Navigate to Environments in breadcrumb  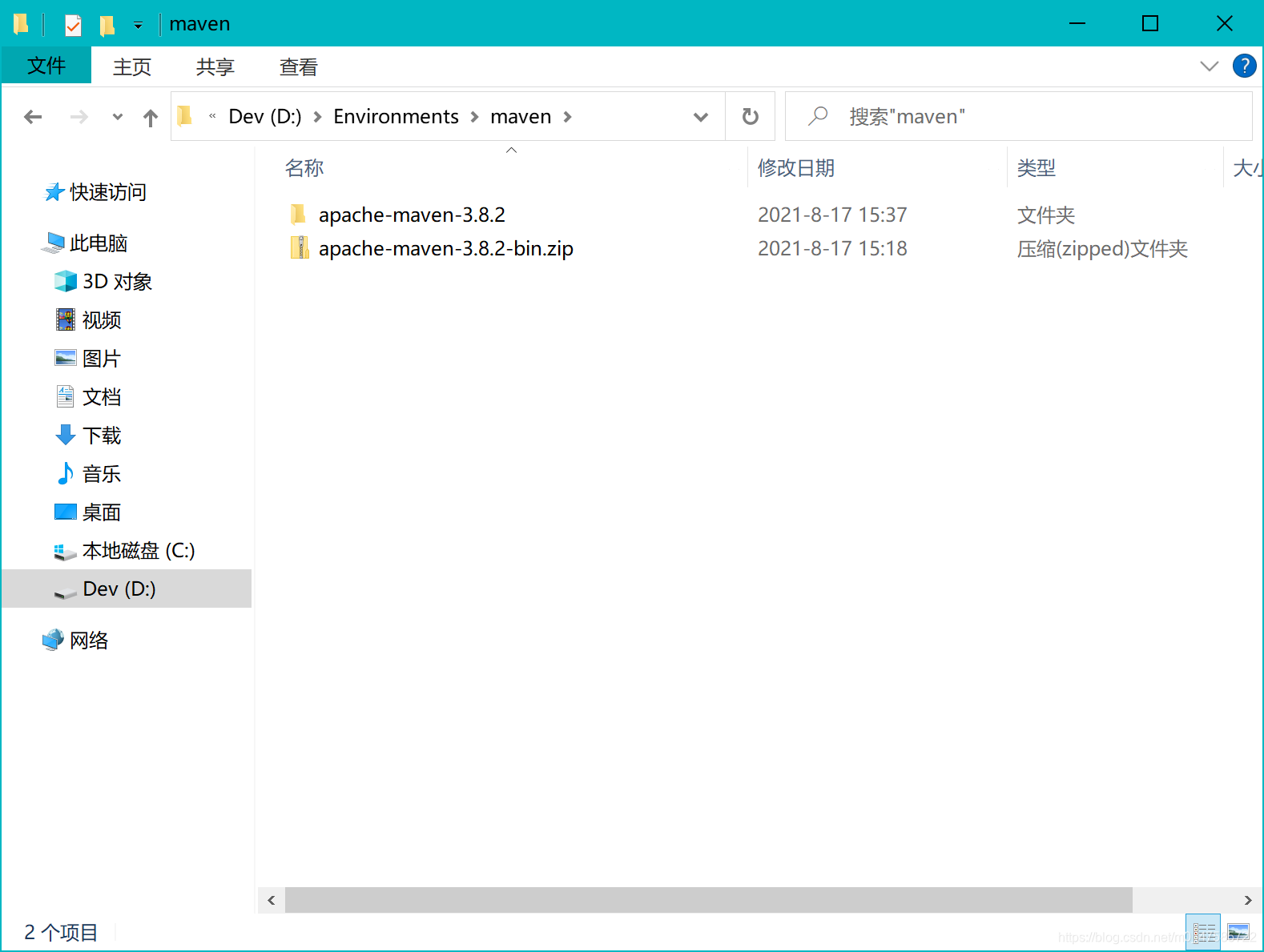[x=396, y=117]
